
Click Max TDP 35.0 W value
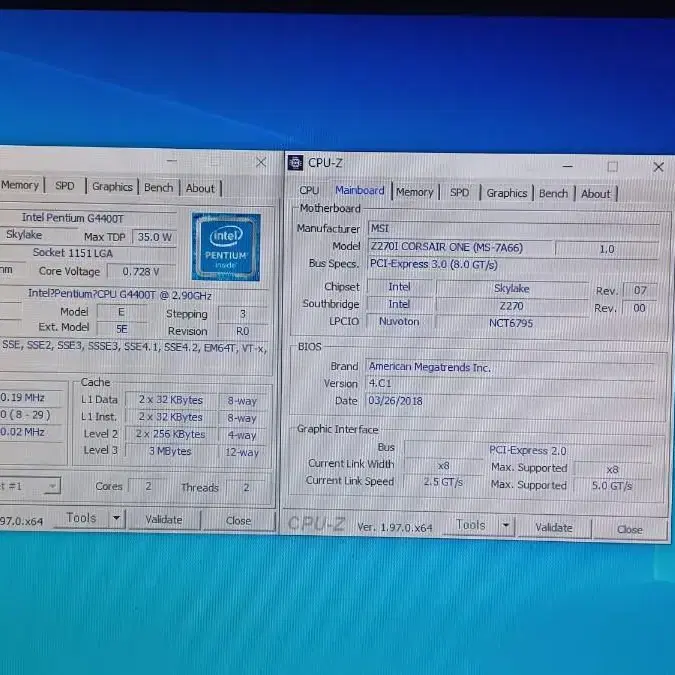(155, 237)
